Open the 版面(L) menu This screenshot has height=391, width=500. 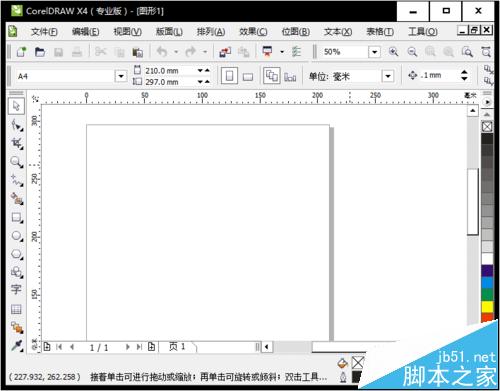click(x=169, y=32)
